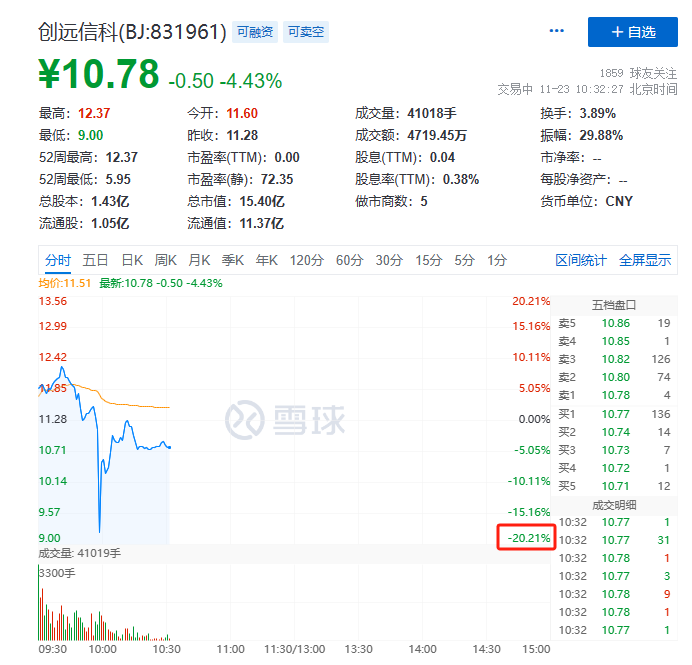Click the 振幅 value 29.88%
The height and width of the screenshot is (665, 692).
click(601, 135)
